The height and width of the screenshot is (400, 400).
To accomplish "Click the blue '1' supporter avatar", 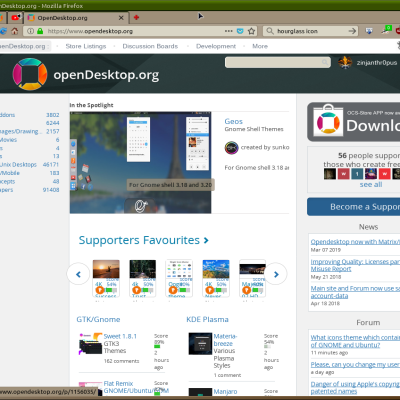I will [x=357, y=174].
